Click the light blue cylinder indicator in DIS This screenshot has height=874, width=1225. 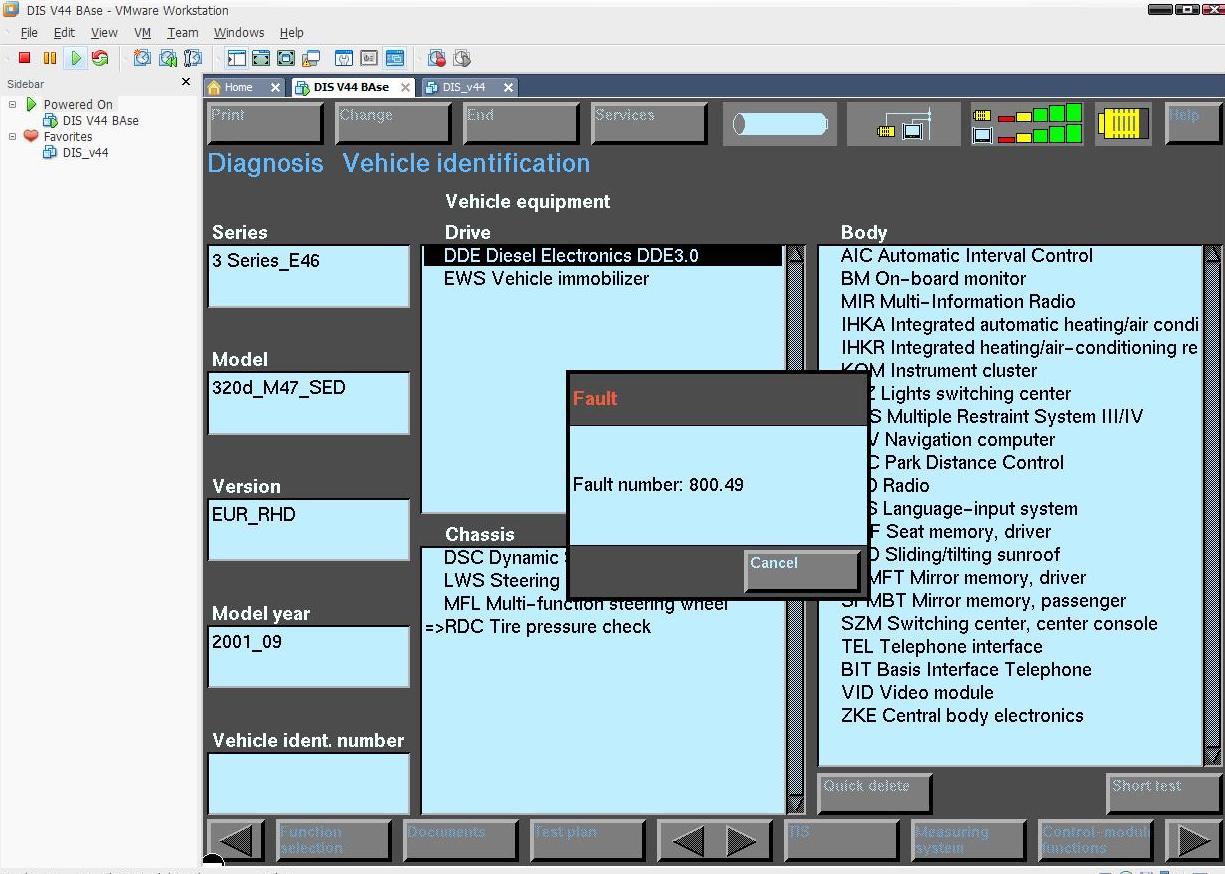coord(780,124)
